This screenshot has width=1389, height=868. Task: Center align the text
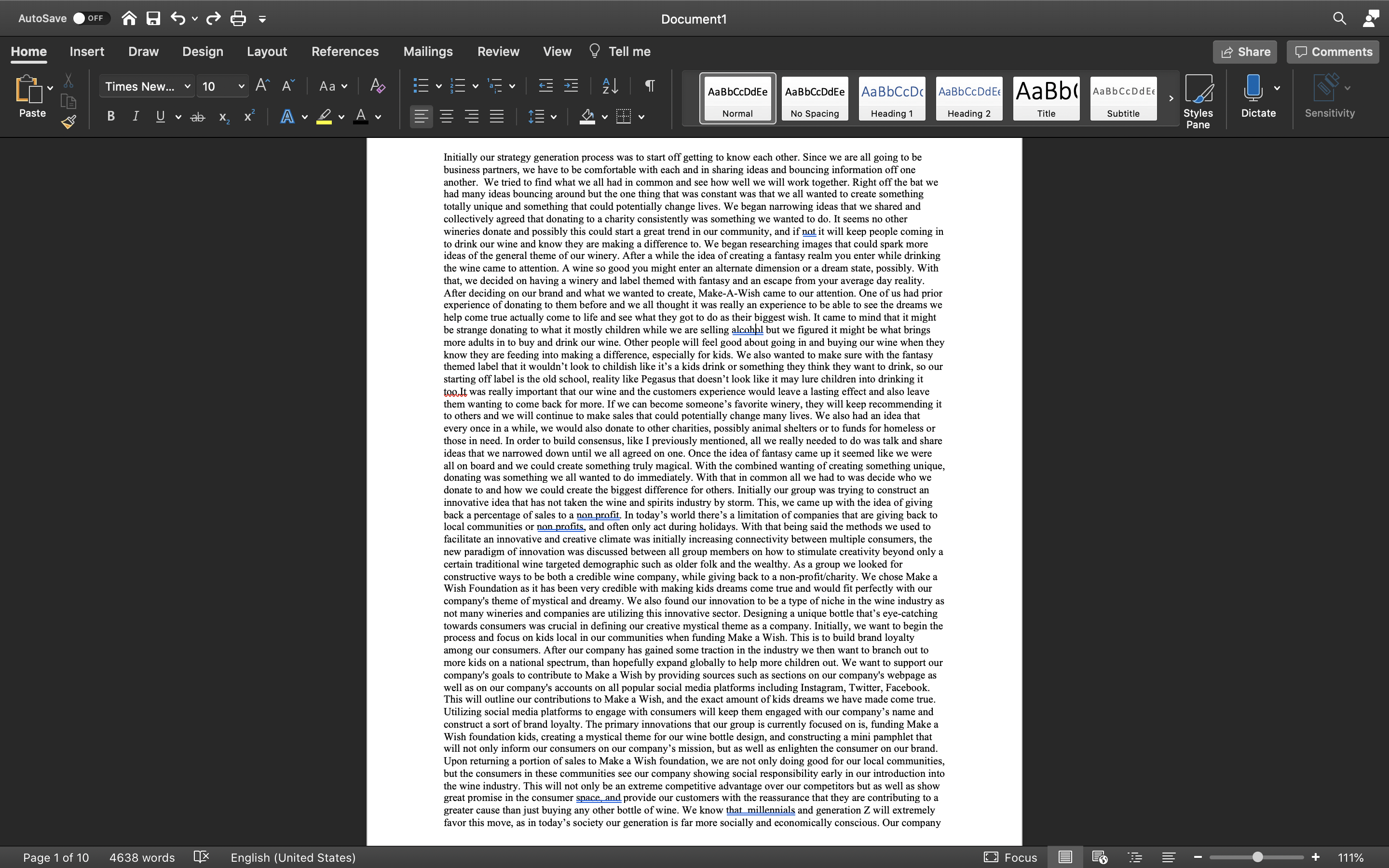coord(447,117)
